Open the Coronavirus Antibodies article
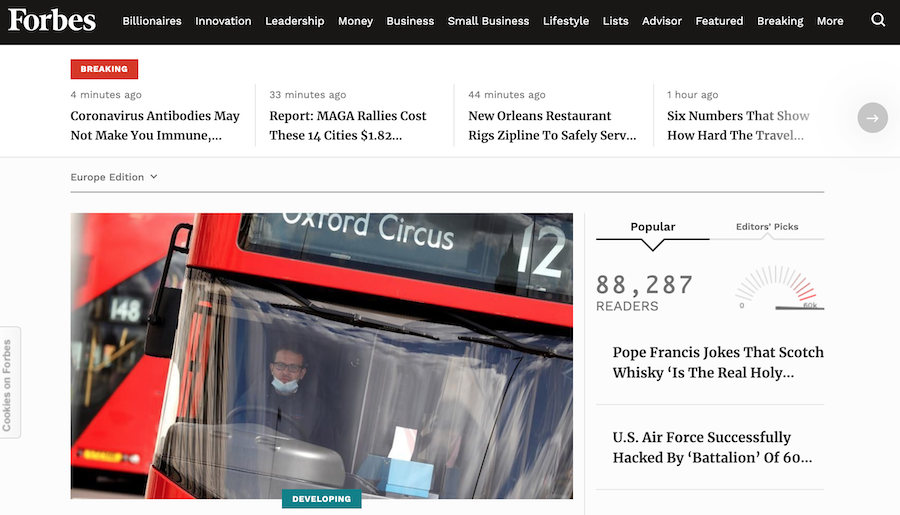900x515 pixels. coord(155,125)
